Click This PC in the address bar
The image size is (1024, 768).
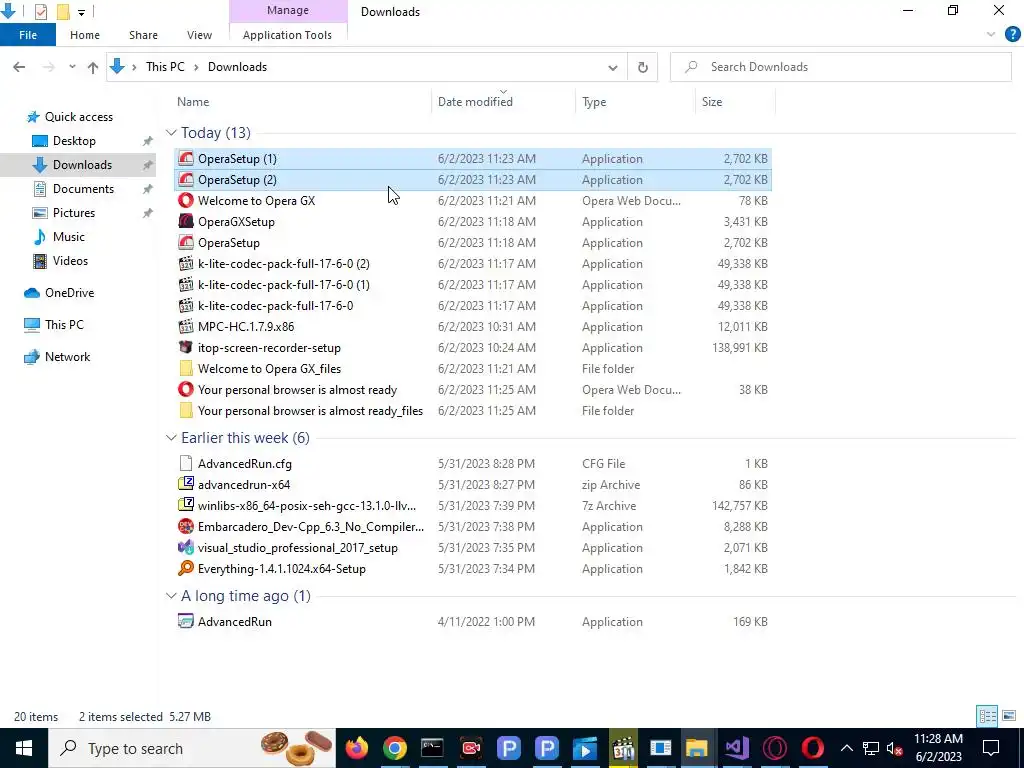[x=165, y=67]
